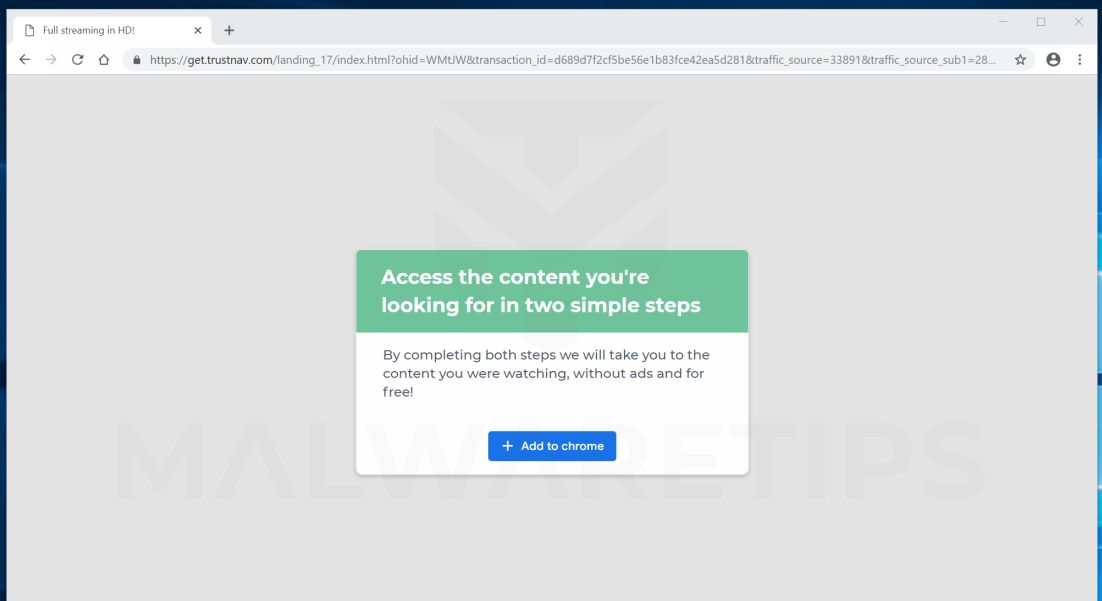Open the Chrome three-dot menu
This screenshot has width=1102, height=601.
click(x=1080, y=60)
